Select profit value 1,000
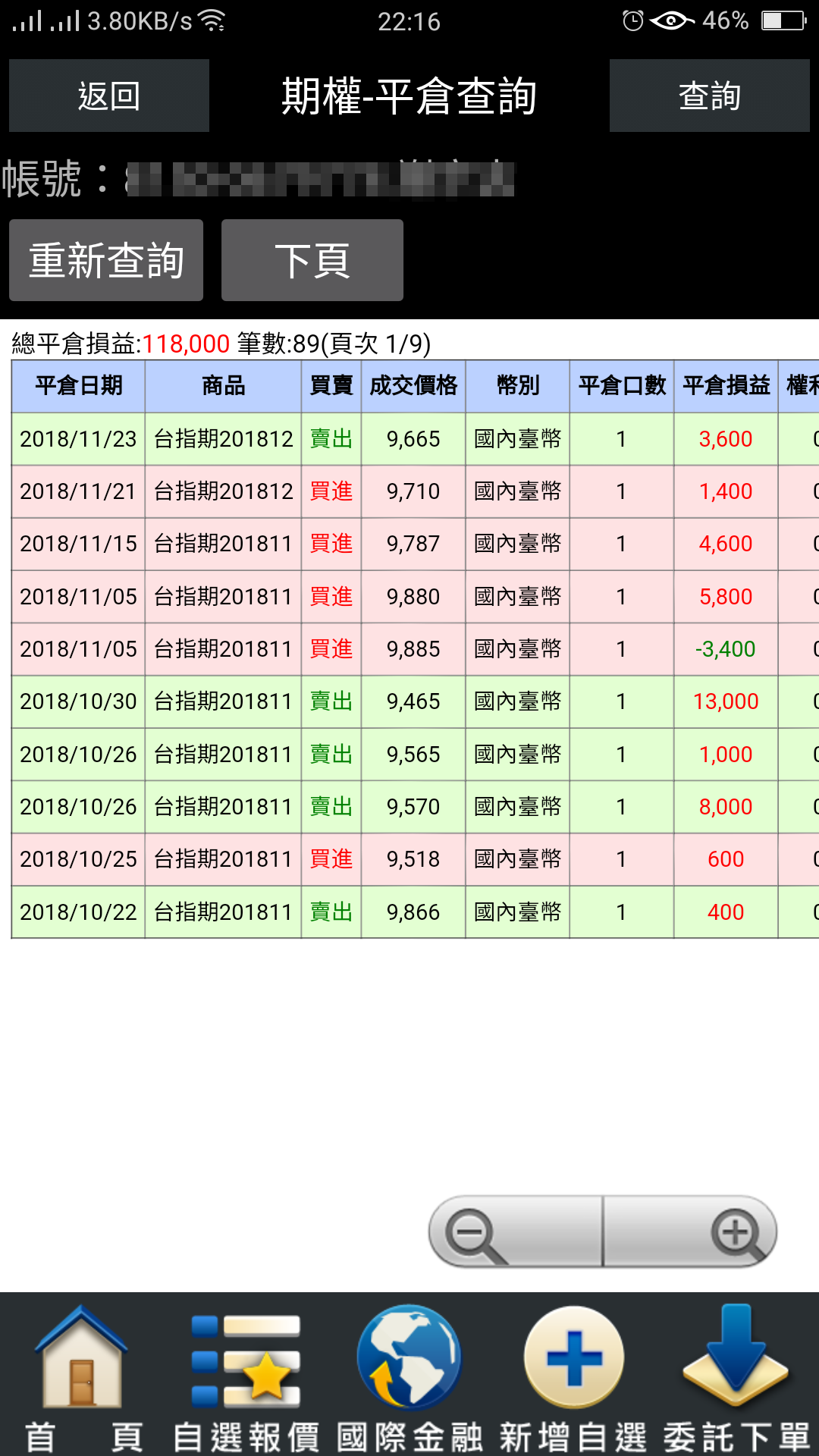Viewport: 819px width, 1456px height. (x=726, y=755)
